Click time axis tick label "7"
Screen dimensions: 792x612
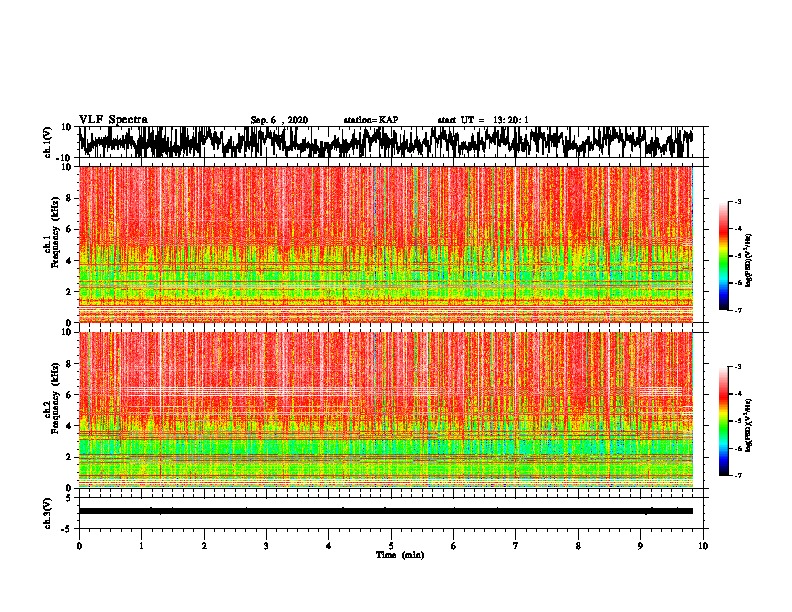pos(516,546)
